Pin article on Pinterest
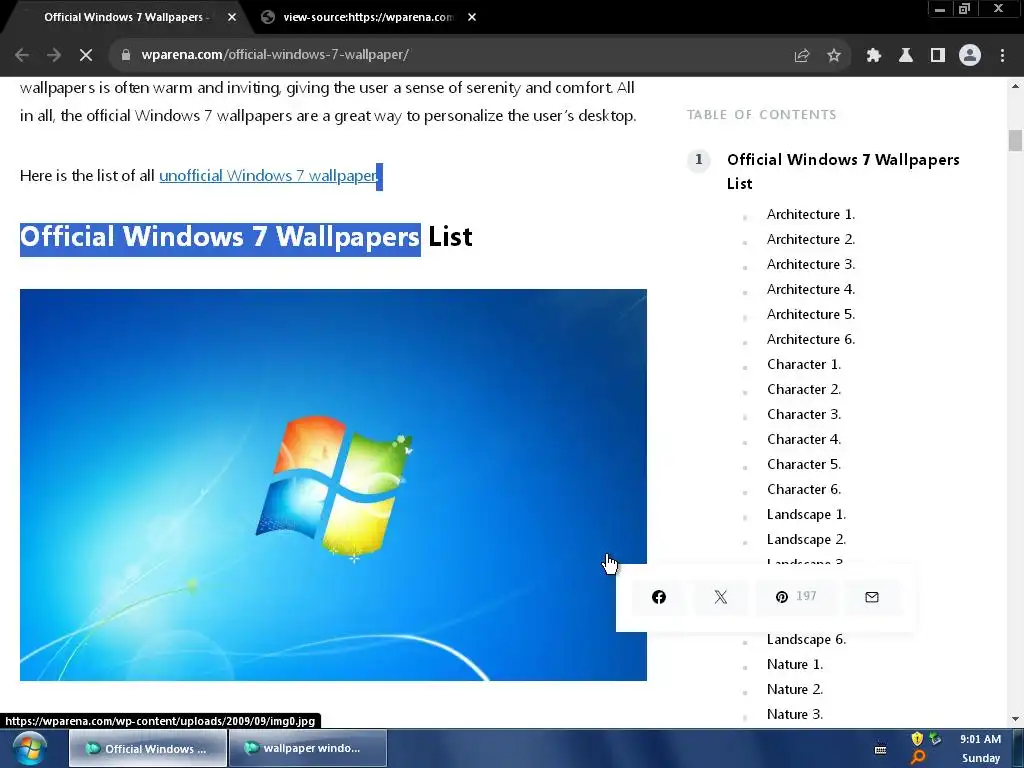The width and height of the screenshot is (1024, 768). click(x=795, y=597)
